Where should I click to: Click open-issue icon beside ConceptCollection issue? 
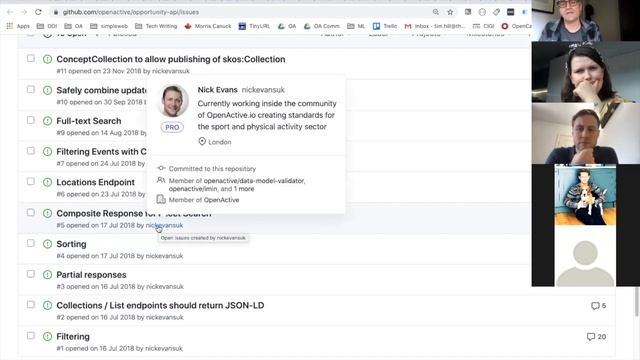tap(47, 59)
